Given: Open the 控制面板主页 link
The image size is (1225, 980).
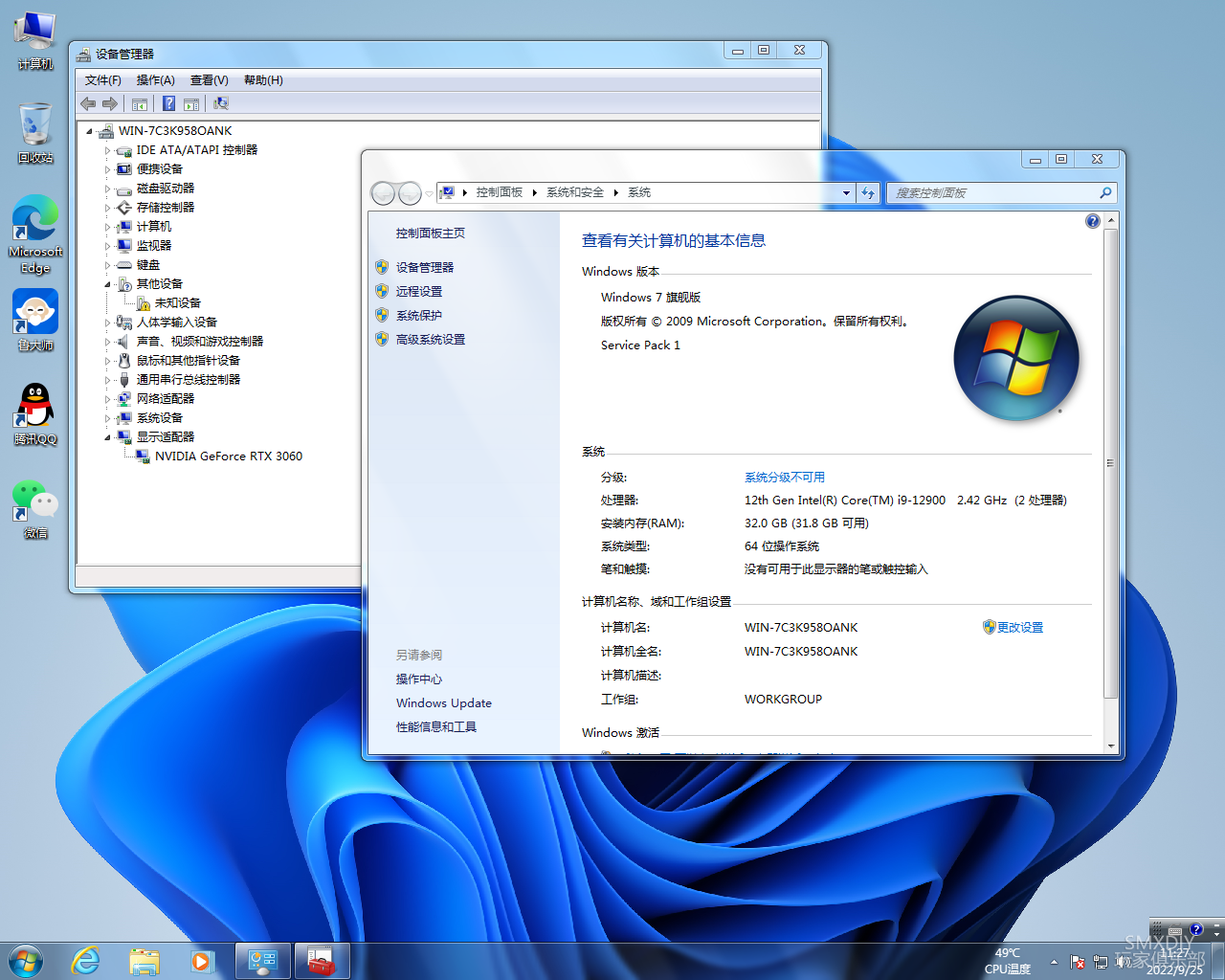Looking at the screenshot, I should pyautogui.click(x=431, y=234).
